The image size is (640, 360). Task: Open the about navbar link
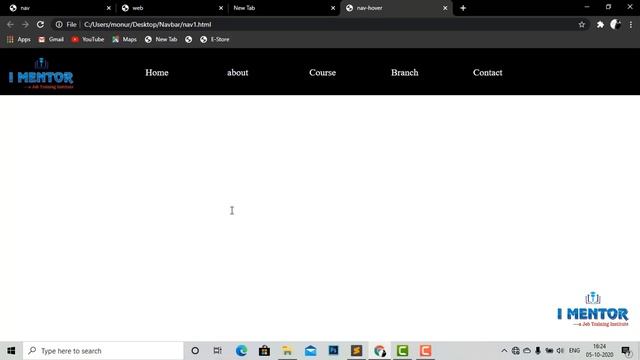pyautogui.click(x=238, y=73)
